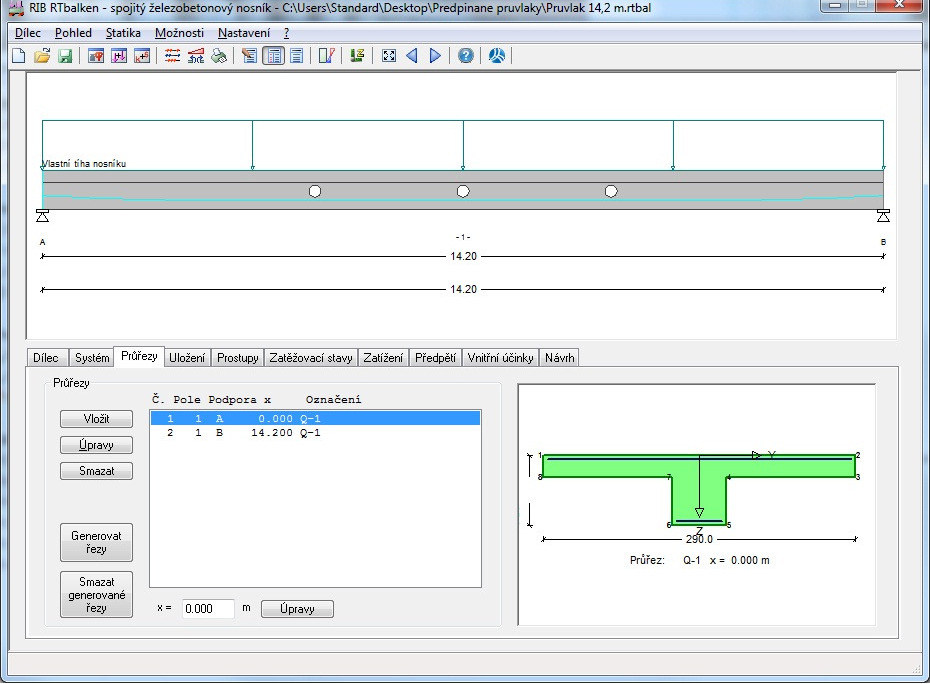
Task: Click the blue question mark help icon
Action: pos(466,56)
